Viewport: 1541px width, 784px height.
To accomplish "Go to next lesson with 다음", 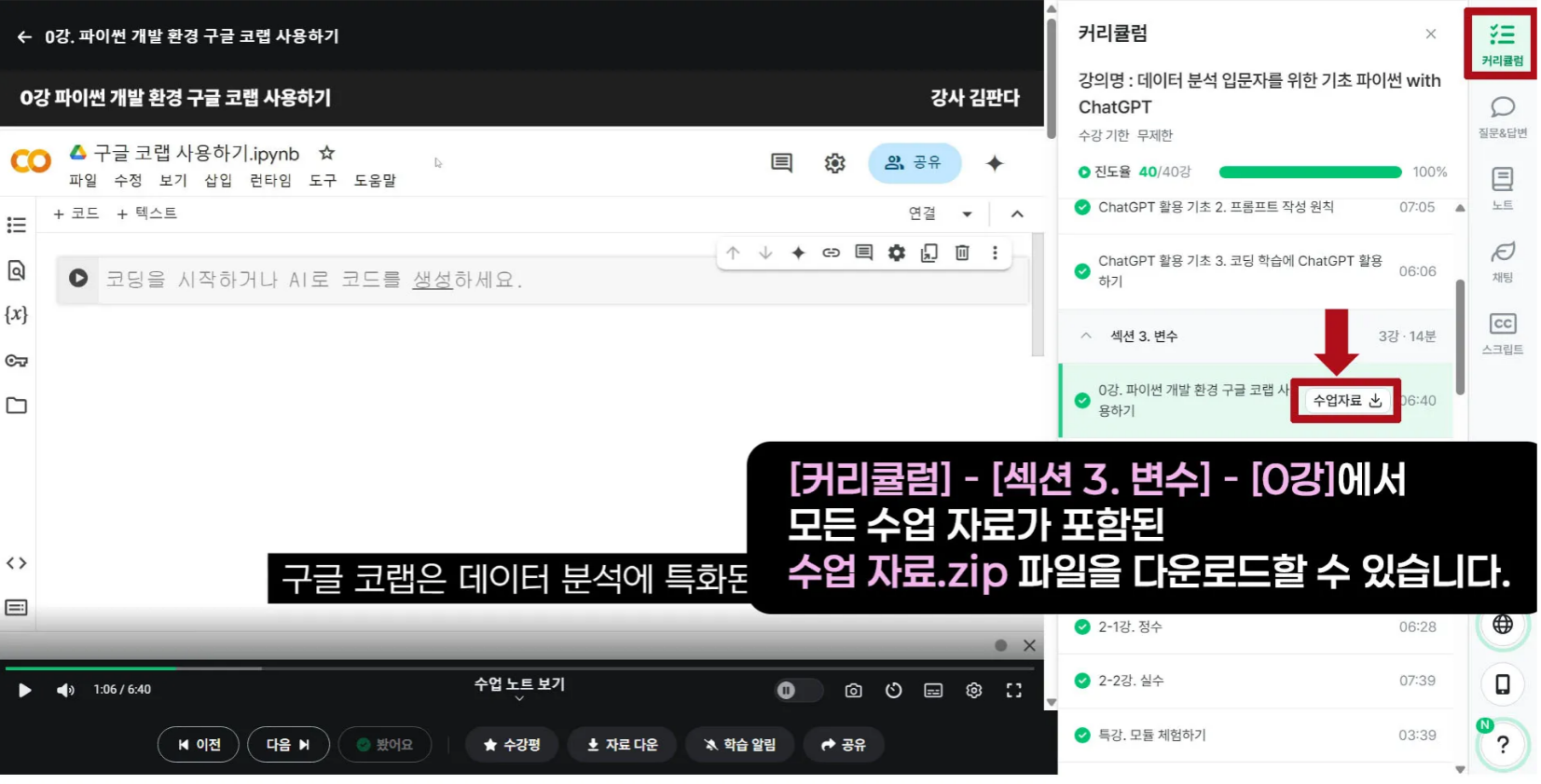I will 288,745.
